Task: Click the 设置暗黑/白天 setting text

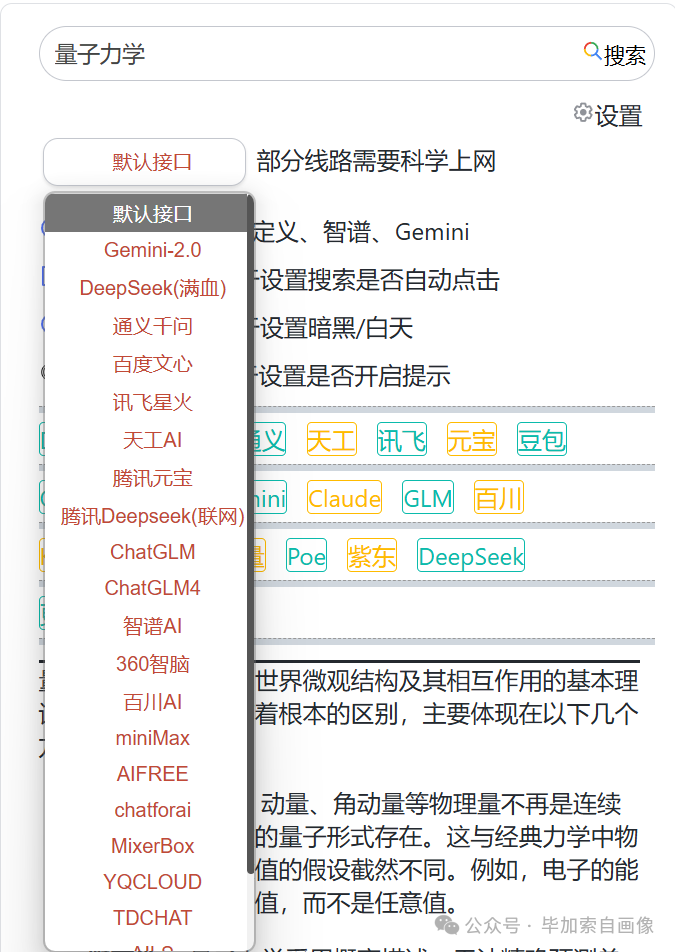Action: coord(336,328)
